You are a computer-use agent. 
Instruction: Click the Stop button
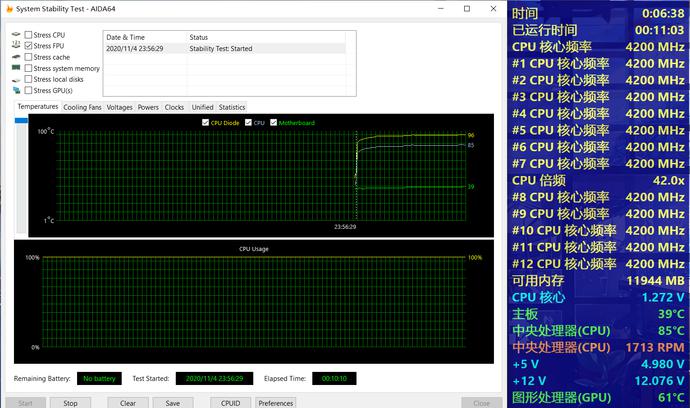(70, 403)
